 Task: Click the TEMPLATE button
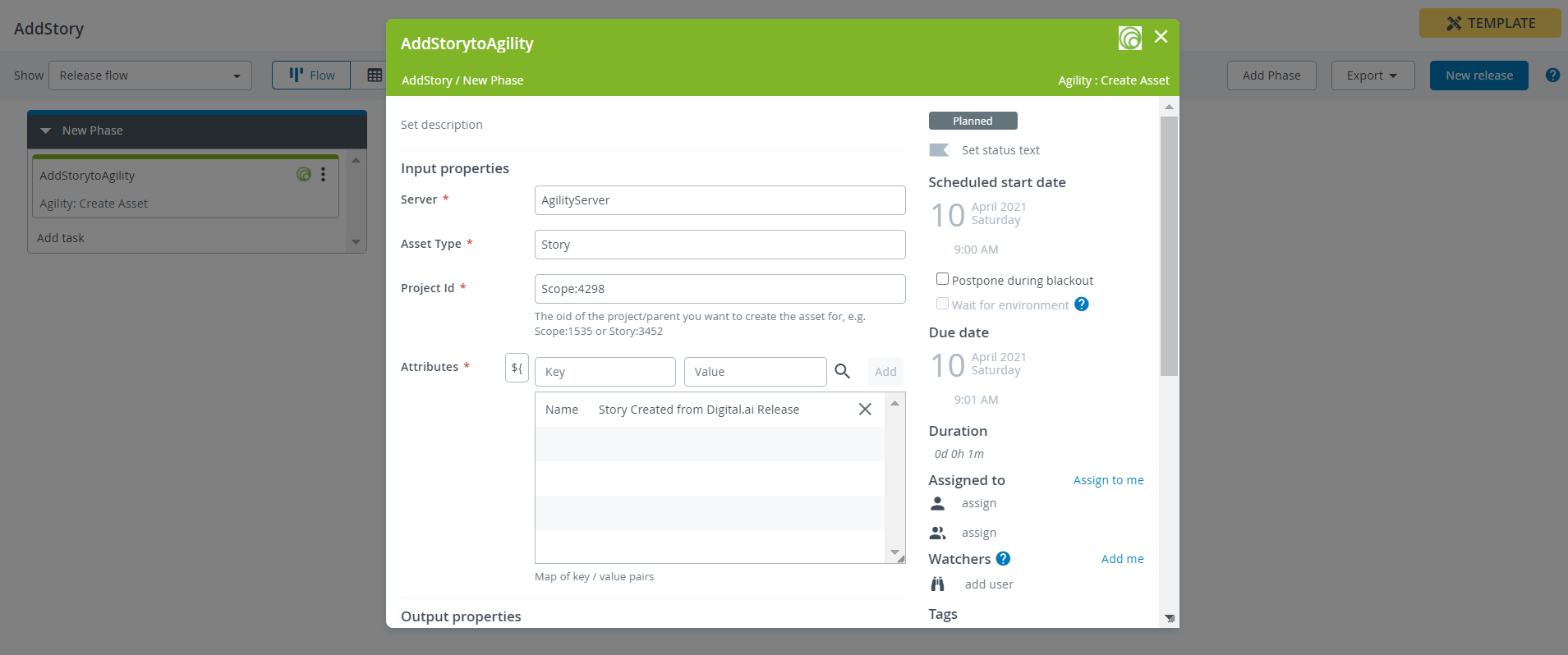click(x=1490, y=23)
